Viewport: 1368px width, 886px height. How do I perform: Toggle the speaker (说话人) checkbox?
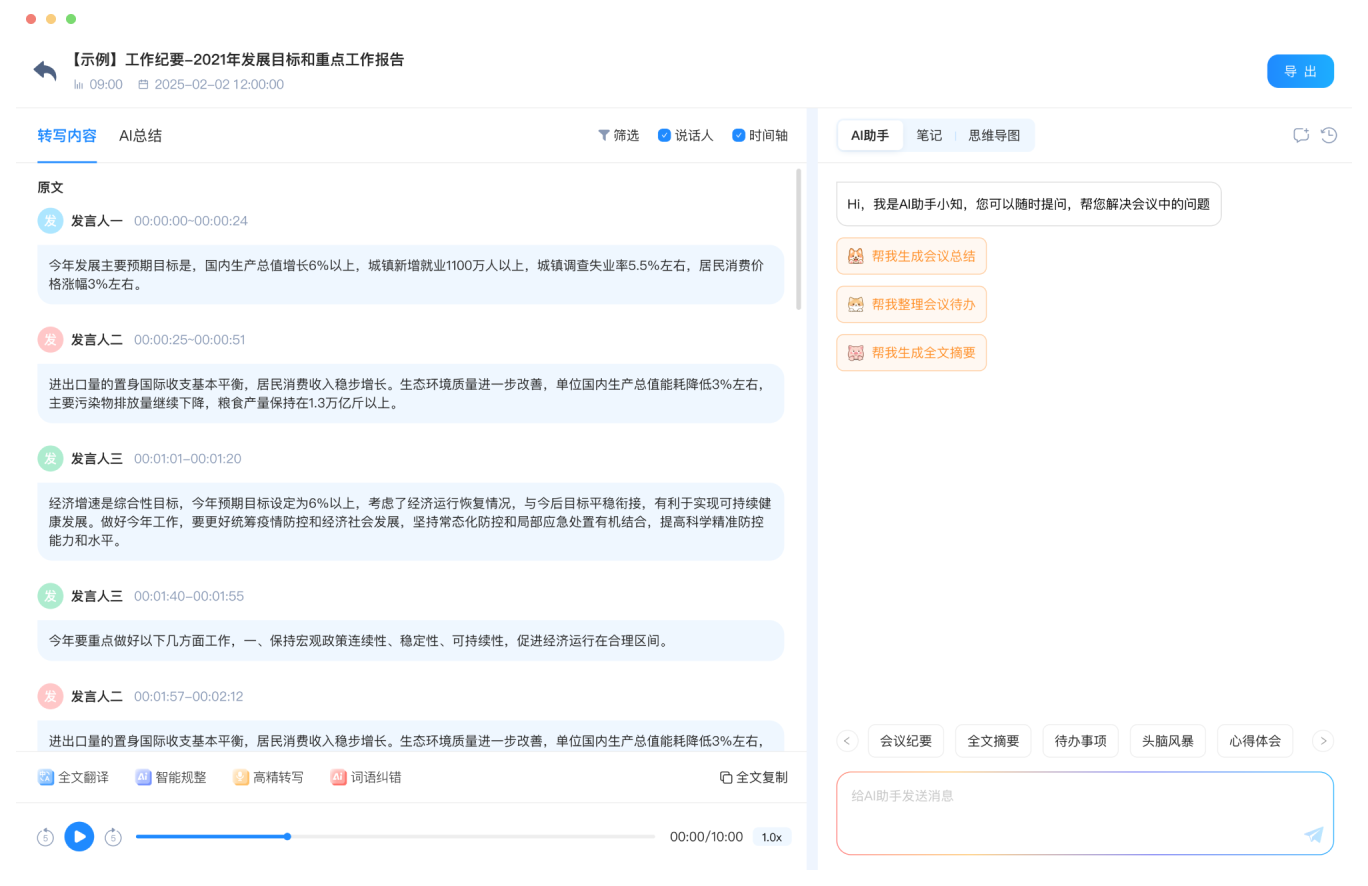pyautogui.click(x=664, y=135)
